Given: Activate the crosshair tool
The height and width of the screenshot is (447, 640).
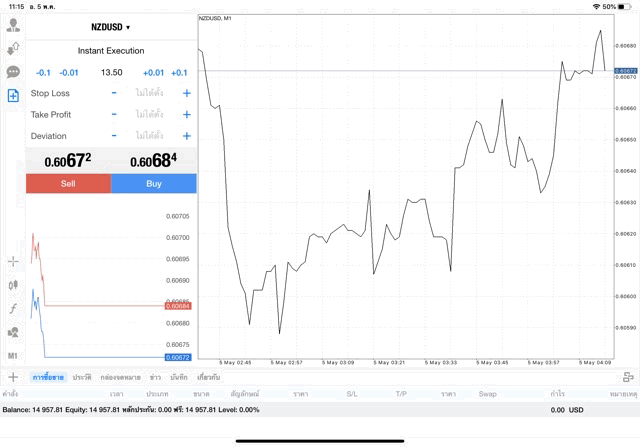Looking at the screenshot, I should pyautogui.click(x=13, y=261).
